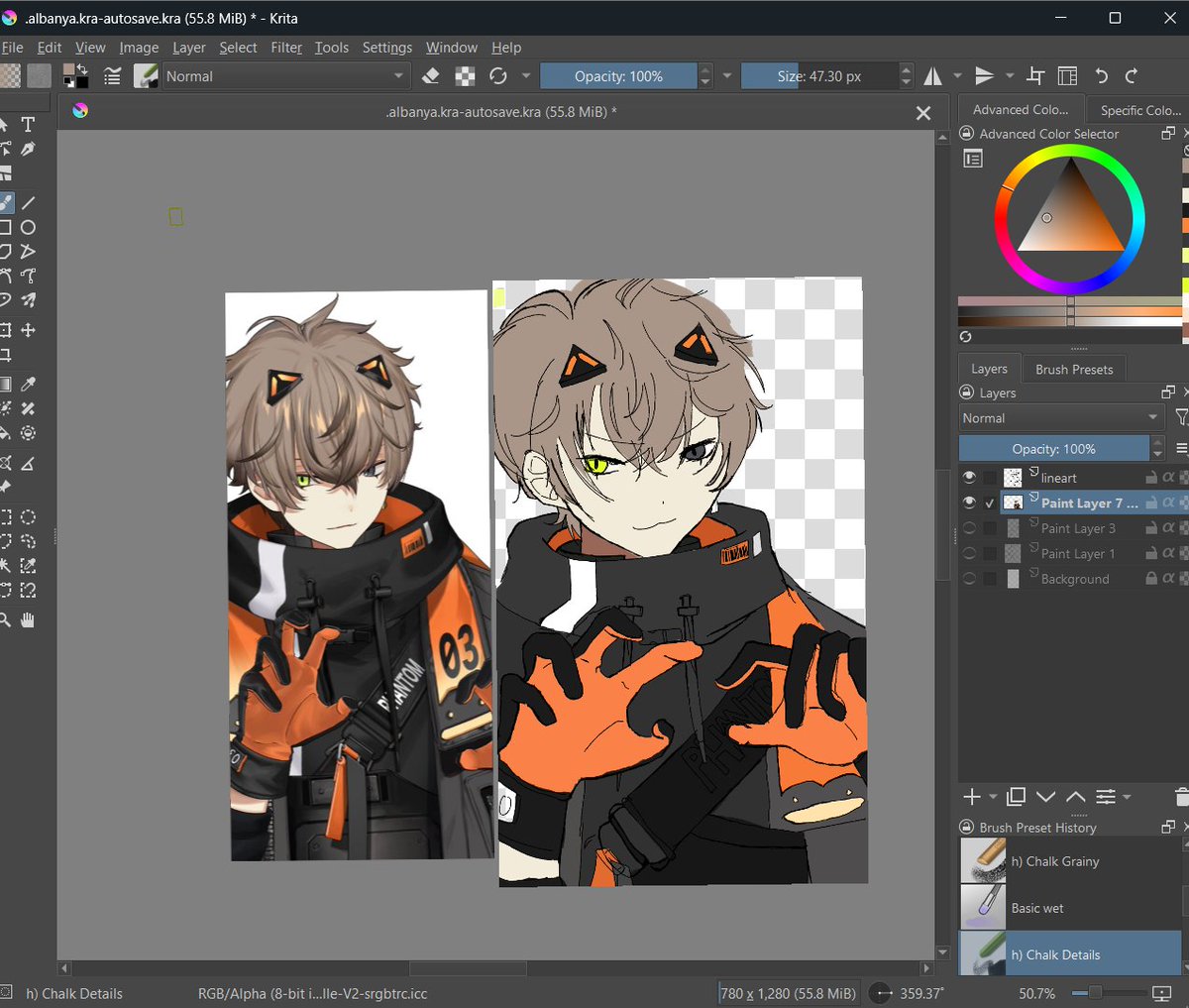Select the Chalk Grainy brush preset
This screenshot has height=1008, width=1189.
[1070, 860]
